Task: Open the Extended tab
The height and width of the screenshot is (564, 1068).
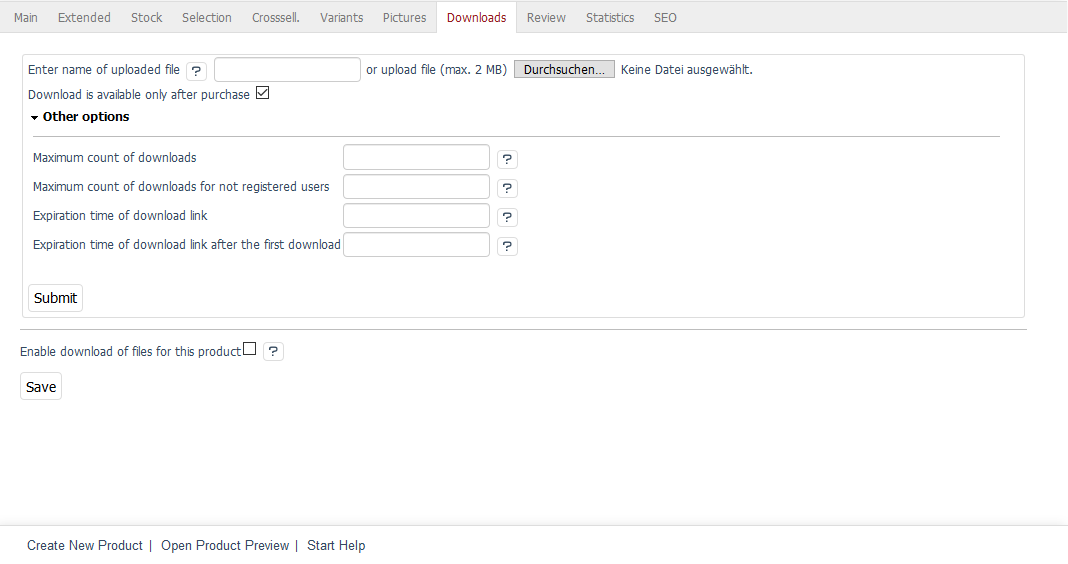Action: (84, 18)
